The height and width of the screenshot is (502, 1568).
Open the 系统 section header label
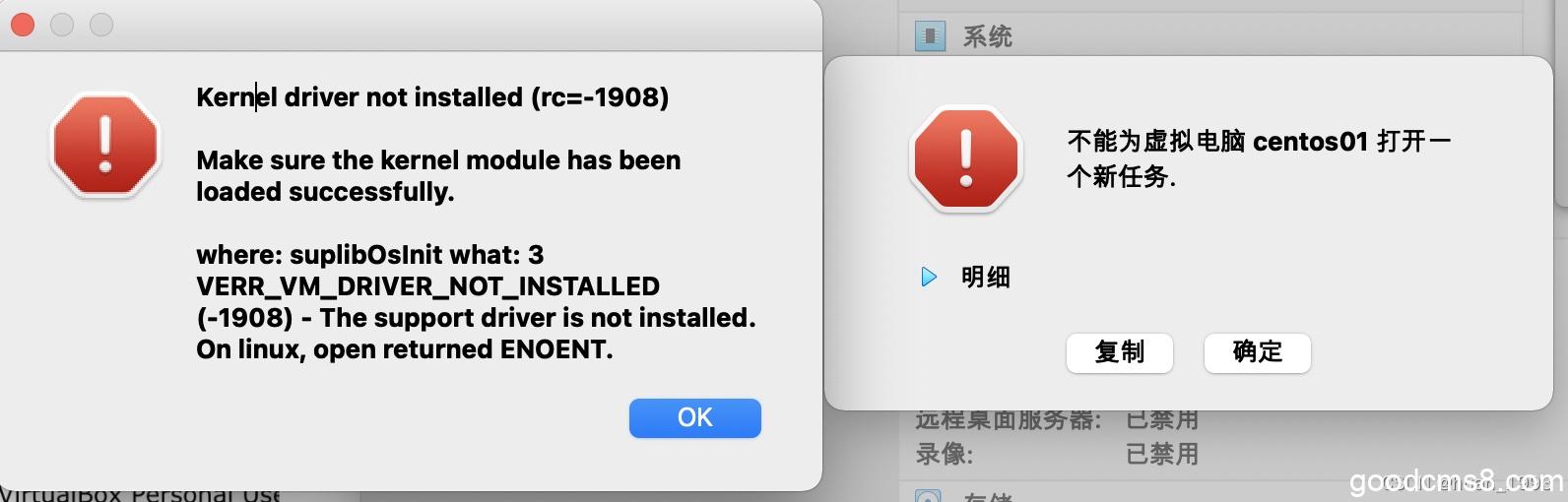987,36
